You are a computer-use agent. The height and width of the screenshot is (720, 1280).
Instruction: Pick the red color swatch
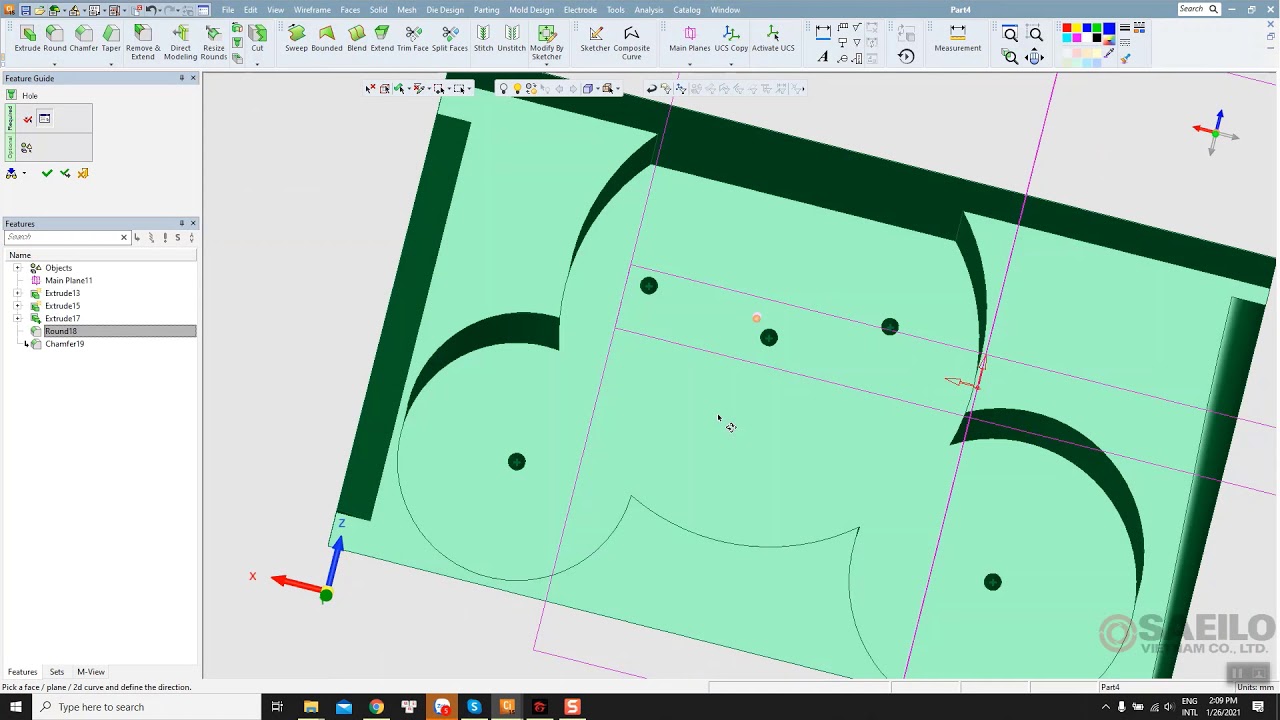click(1068, 28)
